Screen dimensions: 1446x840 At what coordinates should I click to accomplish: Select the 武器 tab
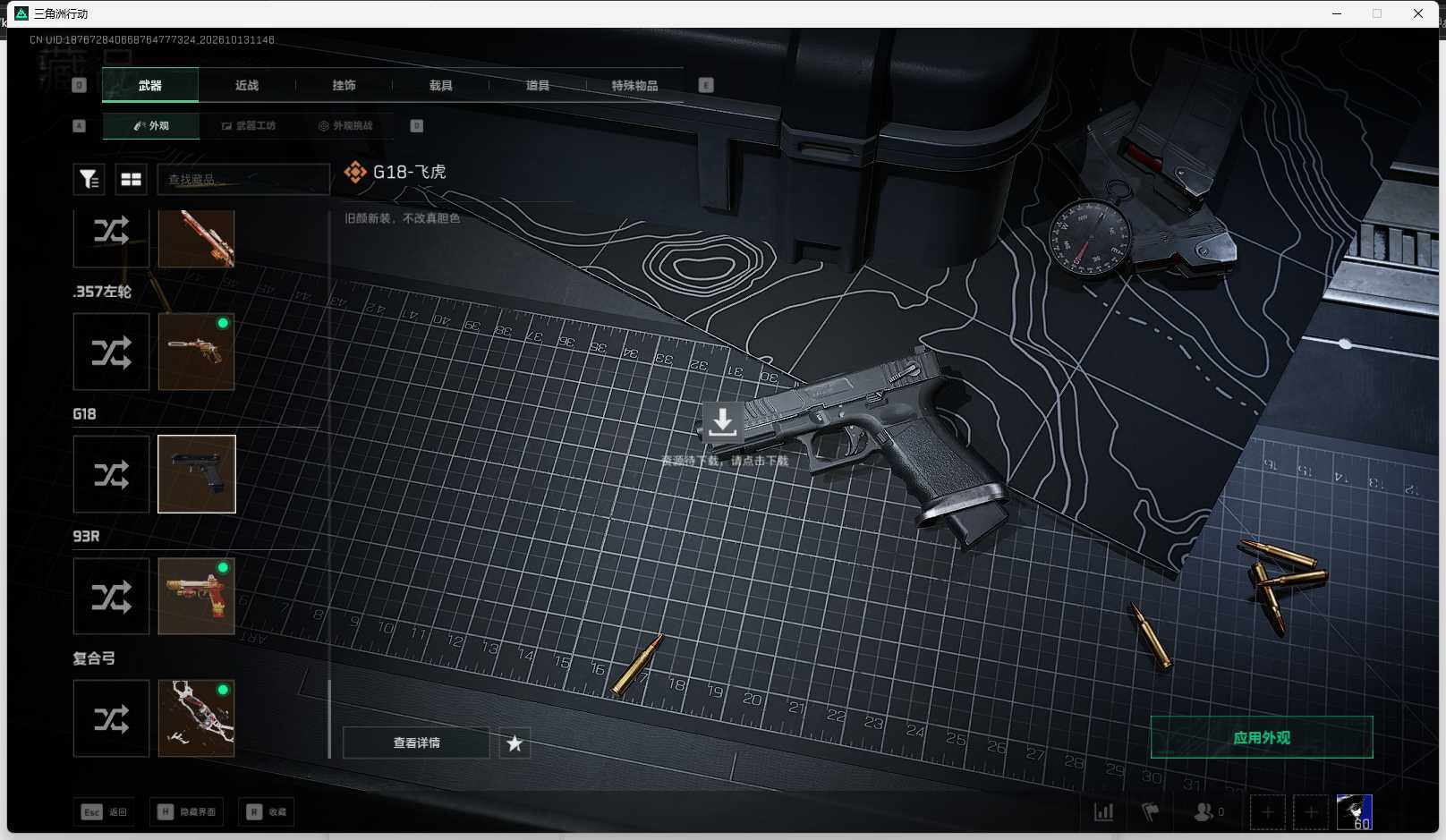point(150,85)
